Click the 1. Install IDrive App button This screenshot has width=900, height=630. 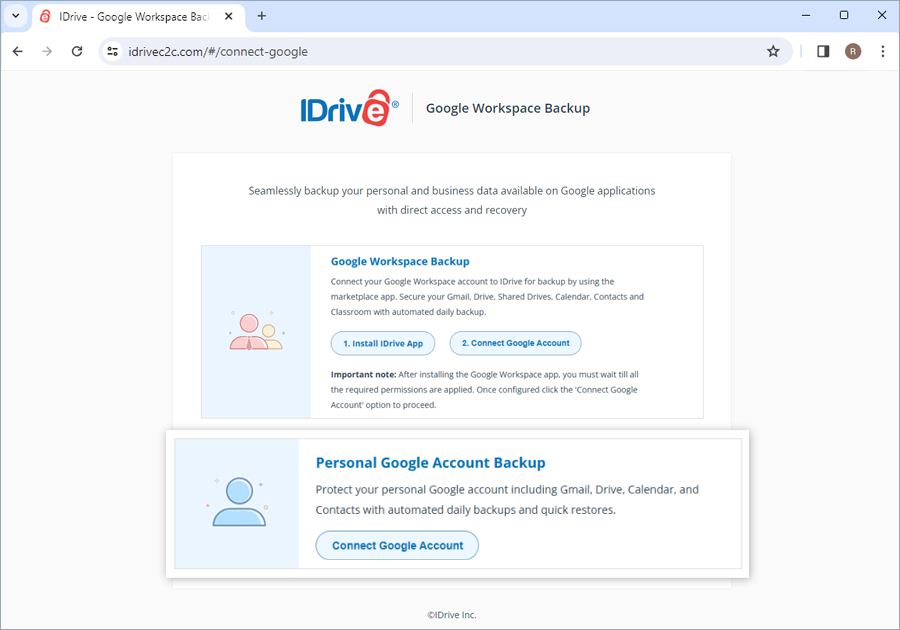[383, 343]
